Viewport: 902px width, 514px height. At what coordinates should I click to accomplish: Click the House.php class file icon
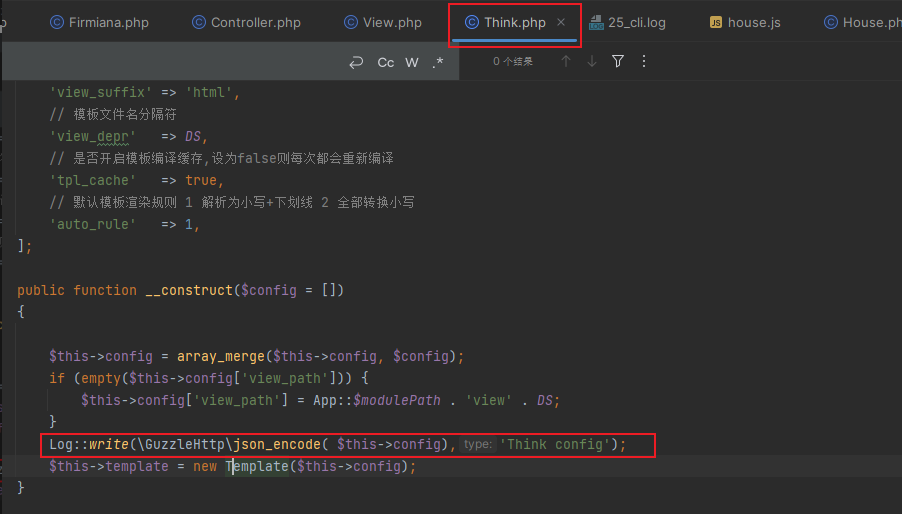point(831,22)
